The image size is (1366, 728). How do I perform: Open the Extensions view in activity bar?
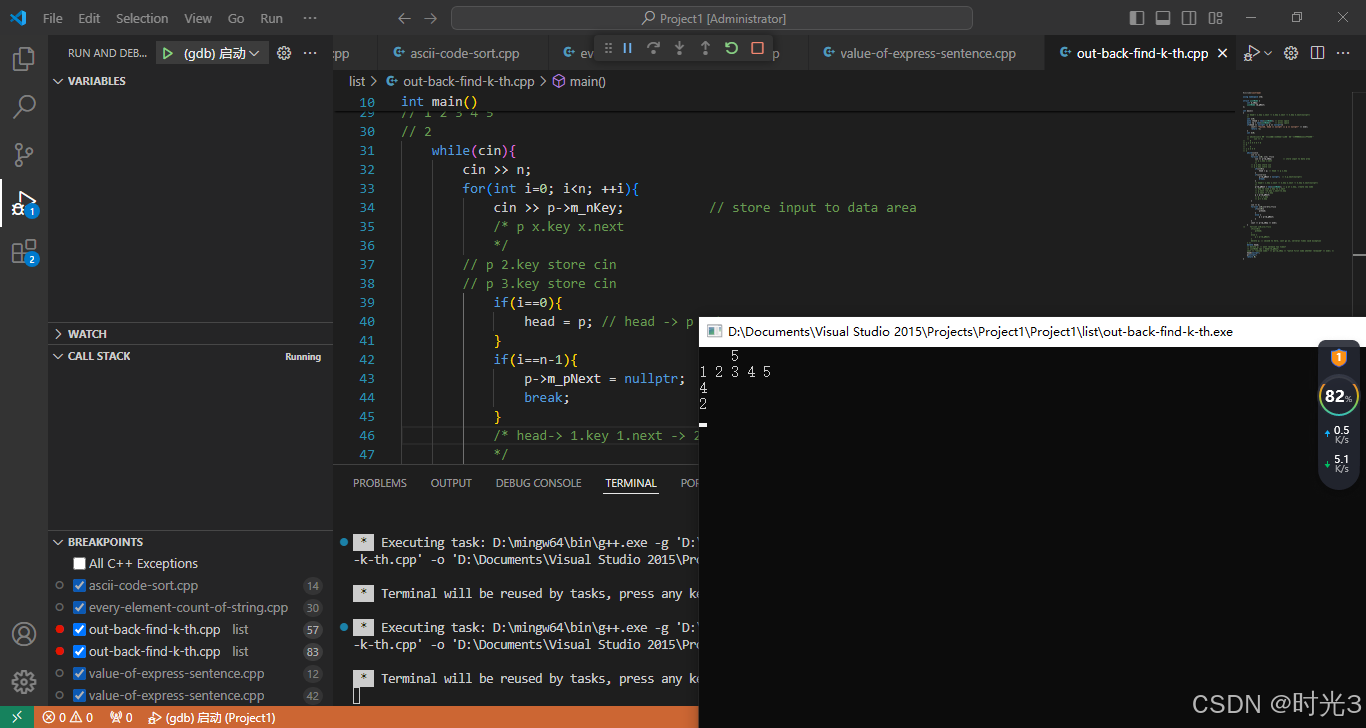pos(24,252)
